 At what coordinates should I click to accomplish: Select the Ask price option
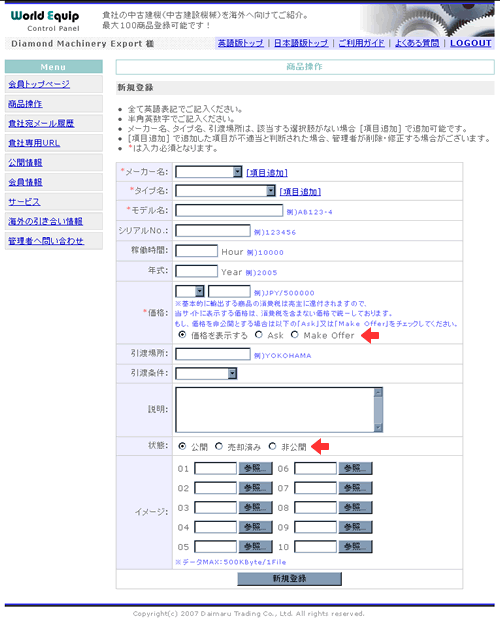(258, 335)
